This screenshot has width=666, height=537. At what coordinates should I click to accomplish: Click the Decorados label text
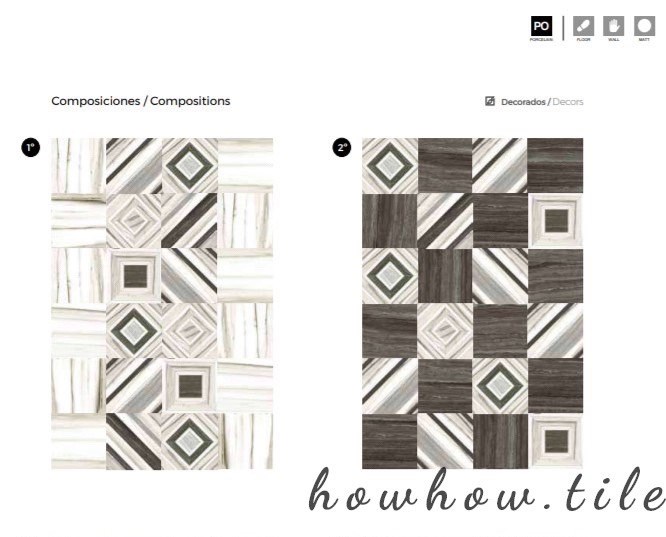click(523, 102)
